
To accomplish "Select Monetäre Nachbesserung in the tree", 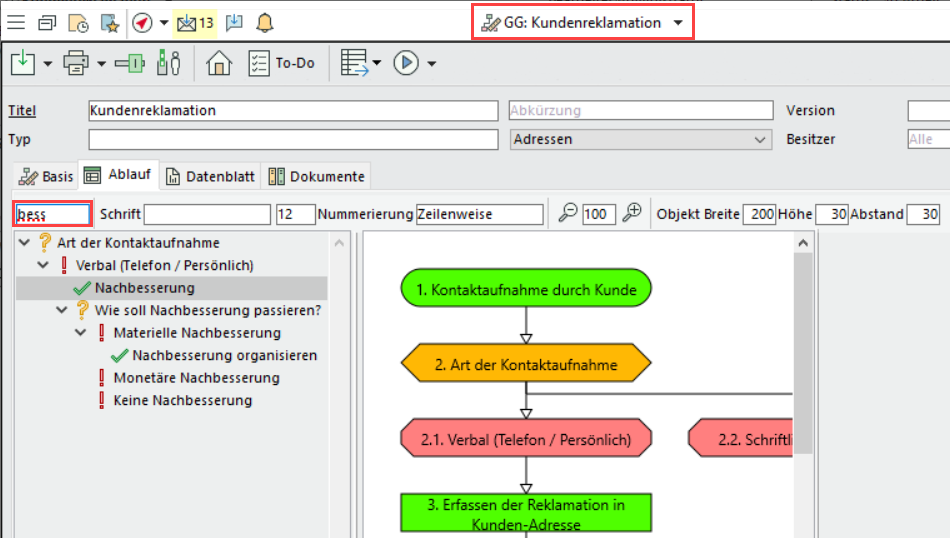I will point(196,378).
